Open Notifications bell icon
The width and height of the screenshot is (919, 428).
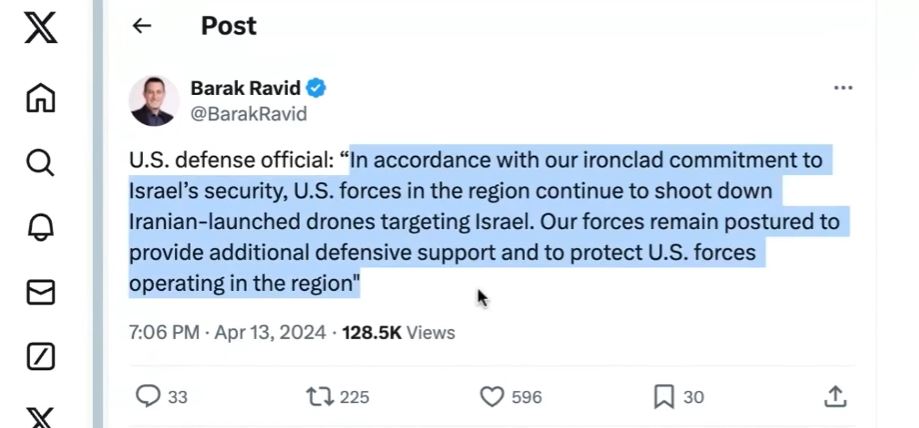point(40,227)
